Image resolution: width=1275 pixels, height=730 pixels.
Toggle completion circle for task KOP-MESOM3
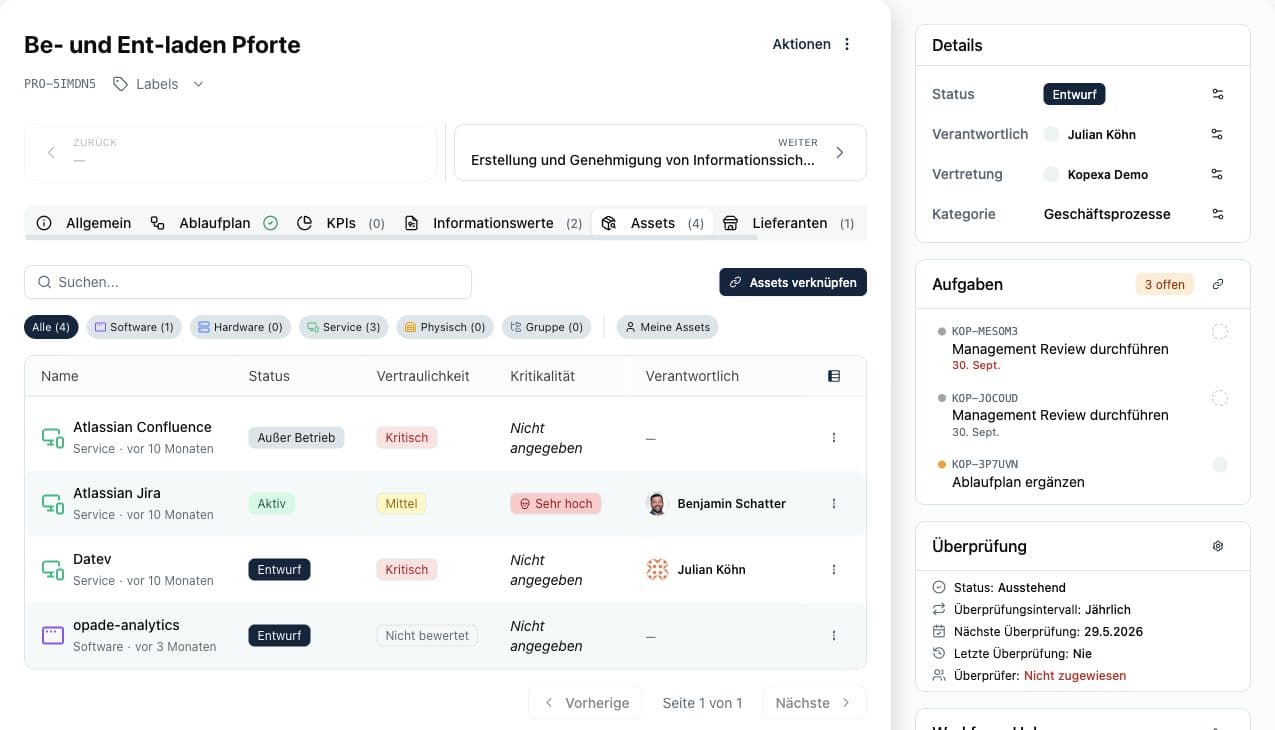point(1220,331)
